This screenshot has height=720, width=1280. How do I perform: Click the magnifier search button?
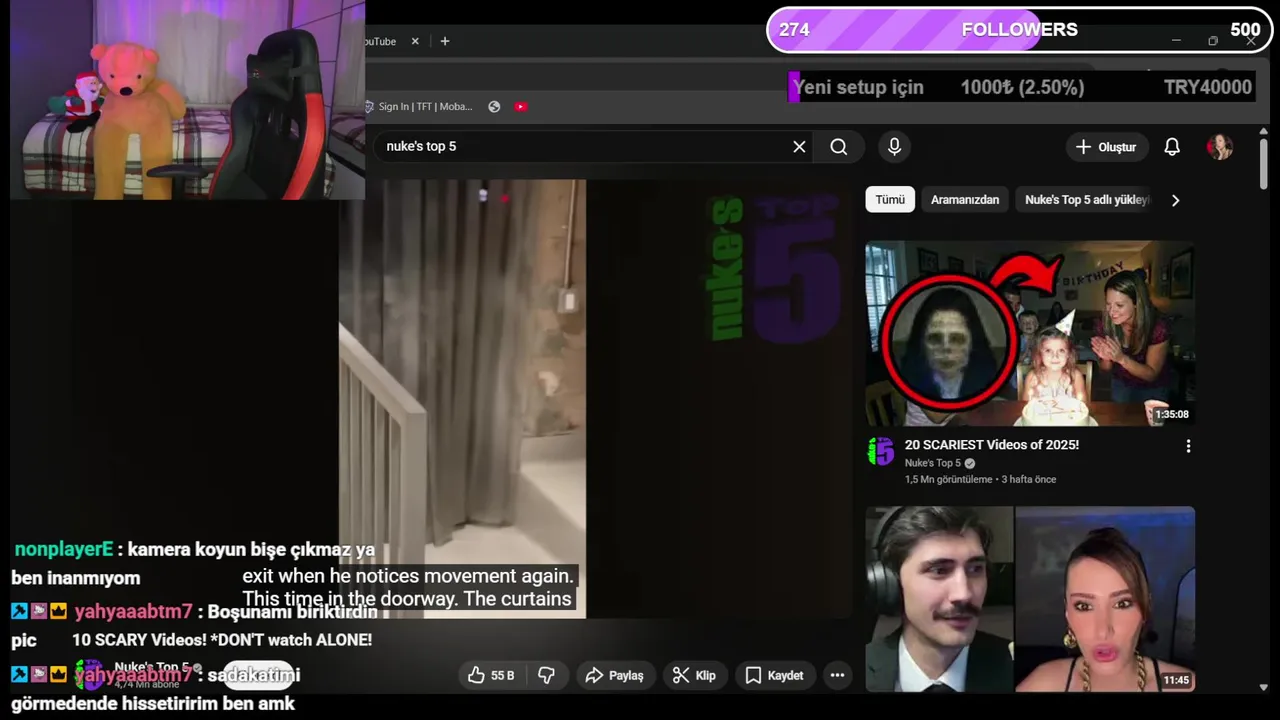coord(839,147)
